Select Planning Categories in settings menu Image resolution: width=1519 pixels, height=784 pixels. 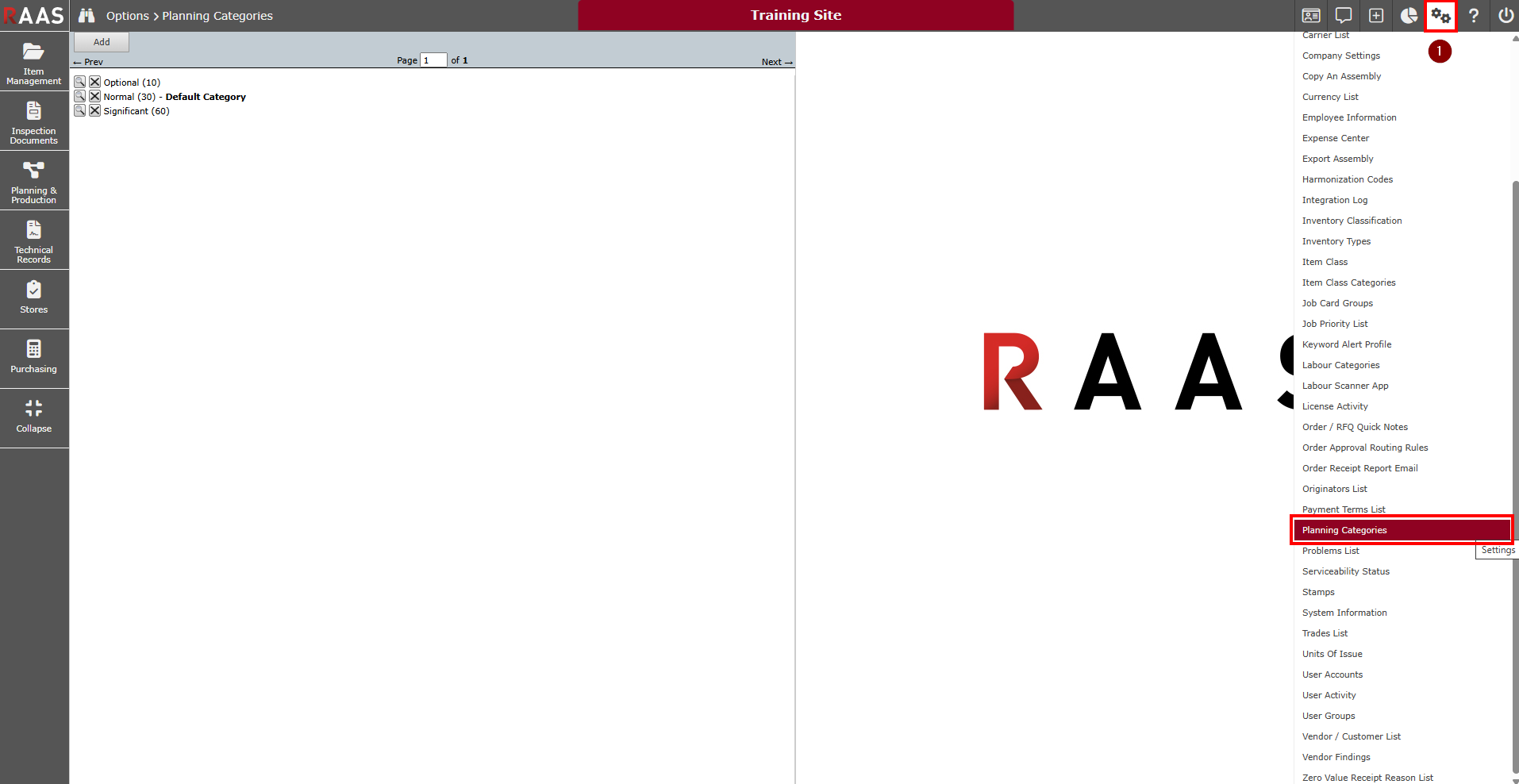click(x=1344, y=530)
